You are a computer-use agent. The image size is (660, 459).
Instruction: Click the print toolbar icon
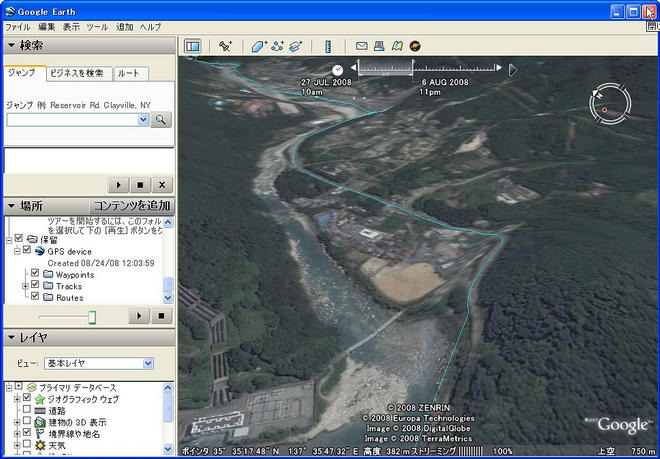click(x=379, y=46)
